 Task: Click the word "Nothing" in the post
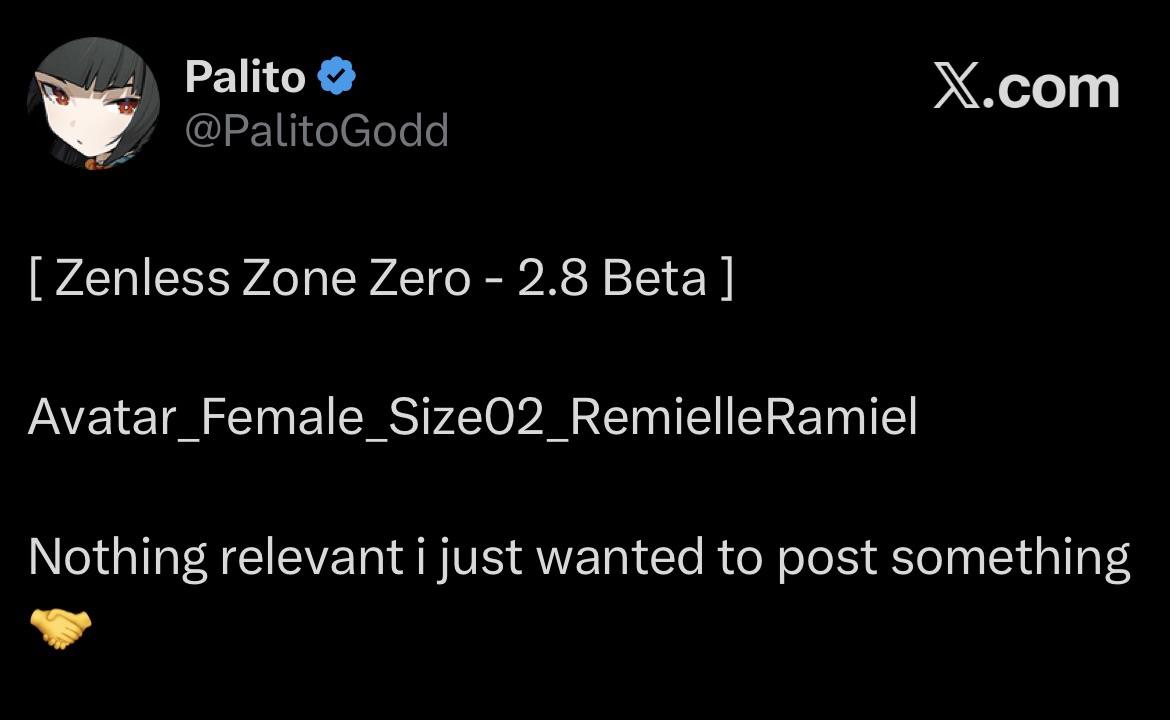pyautogui.click(x=117, y=557)
